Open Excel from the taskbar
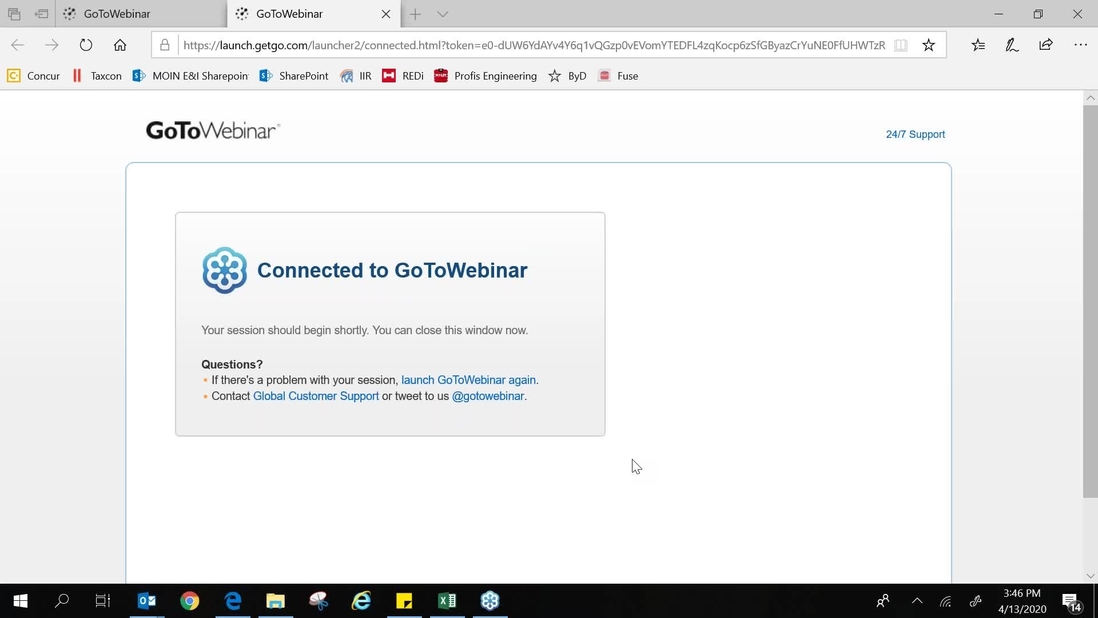 447,601
